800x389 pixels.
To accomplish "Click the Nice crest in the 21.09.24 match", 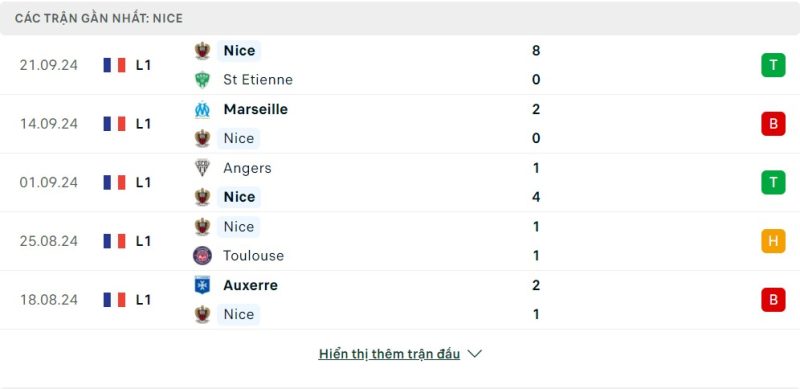I will pos(203,51).
